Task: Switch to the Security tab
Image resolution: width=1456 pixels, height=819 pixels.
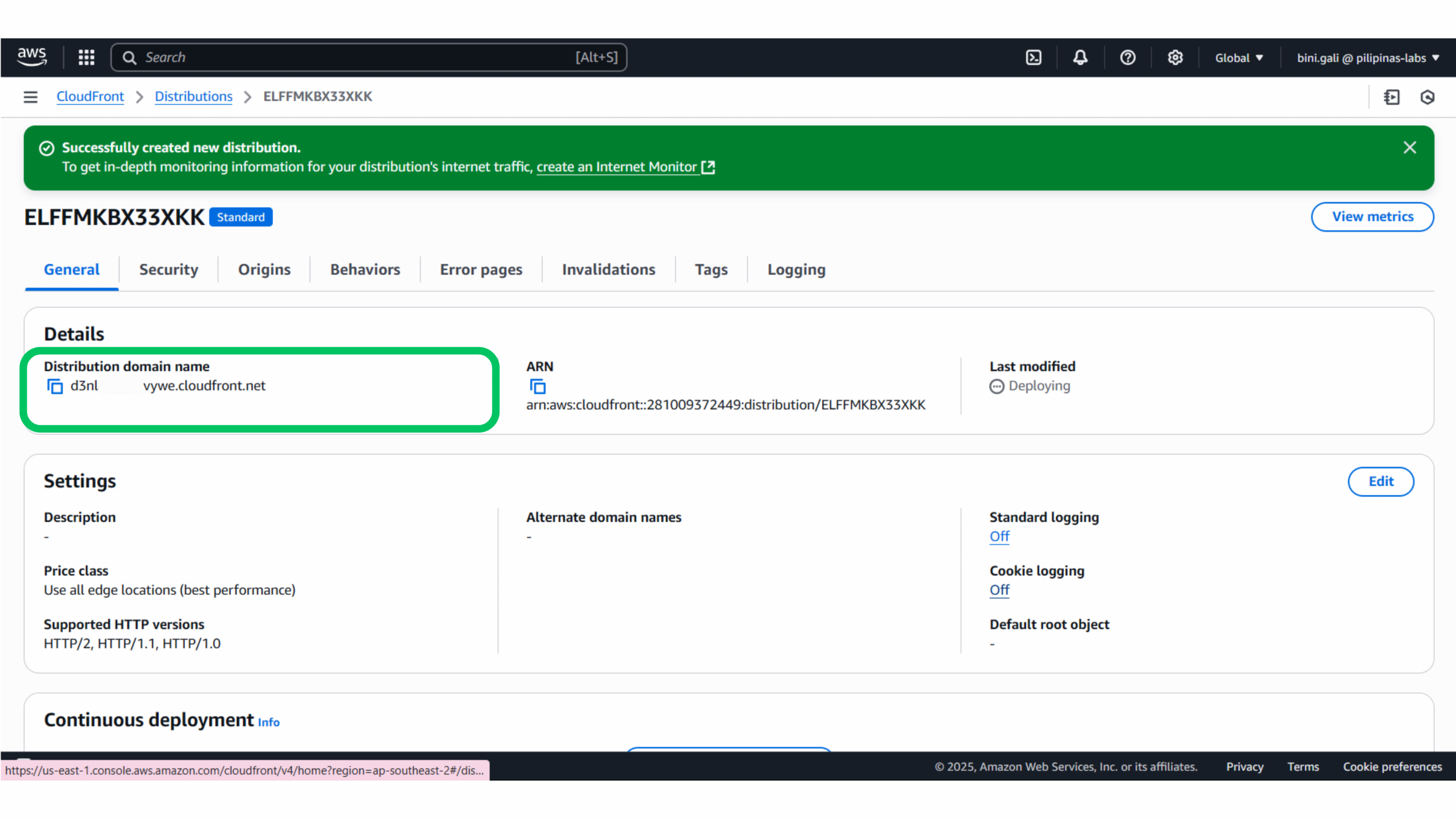Action: 169,270
